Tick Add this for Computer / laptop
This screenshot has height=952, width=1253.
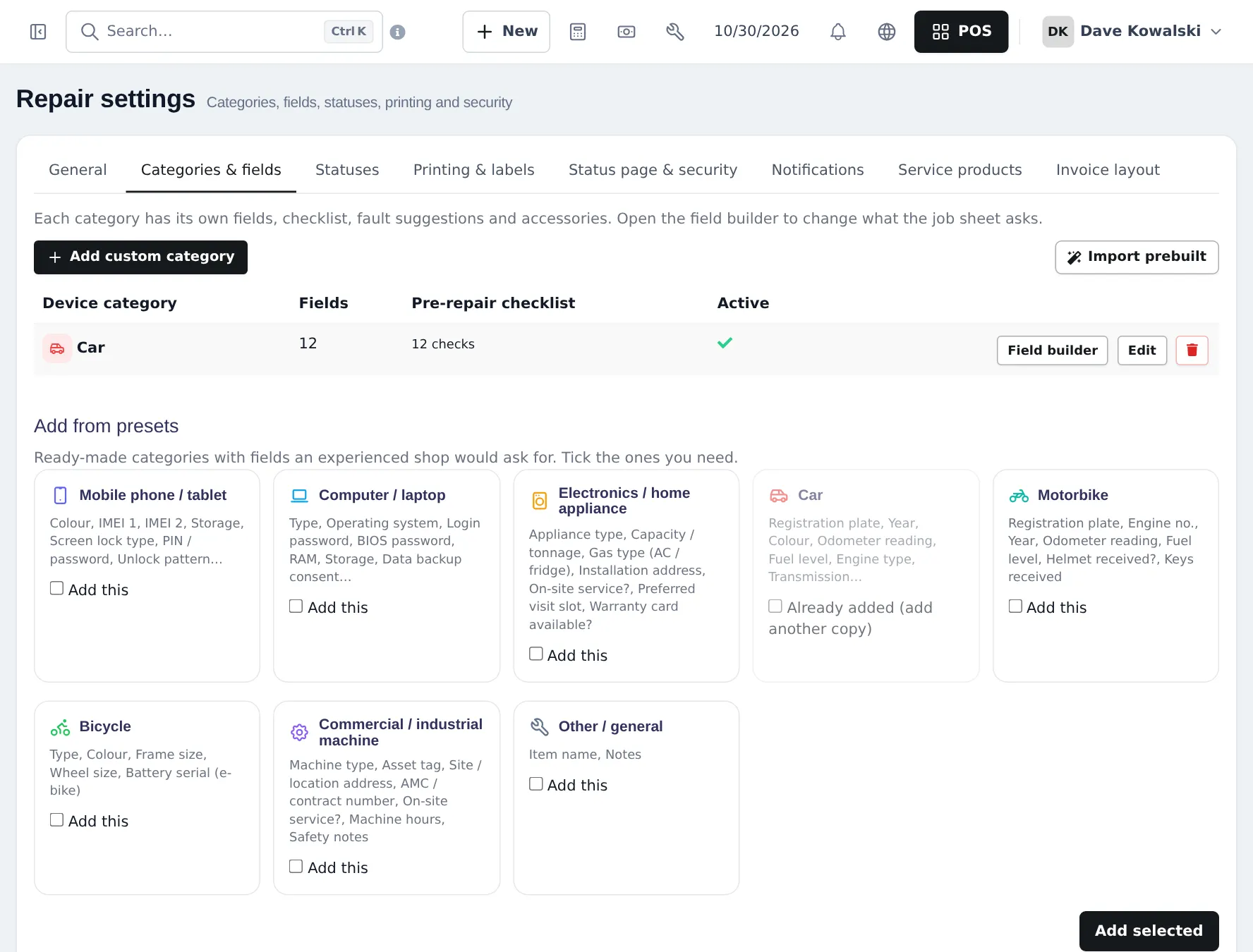(296, 606)
